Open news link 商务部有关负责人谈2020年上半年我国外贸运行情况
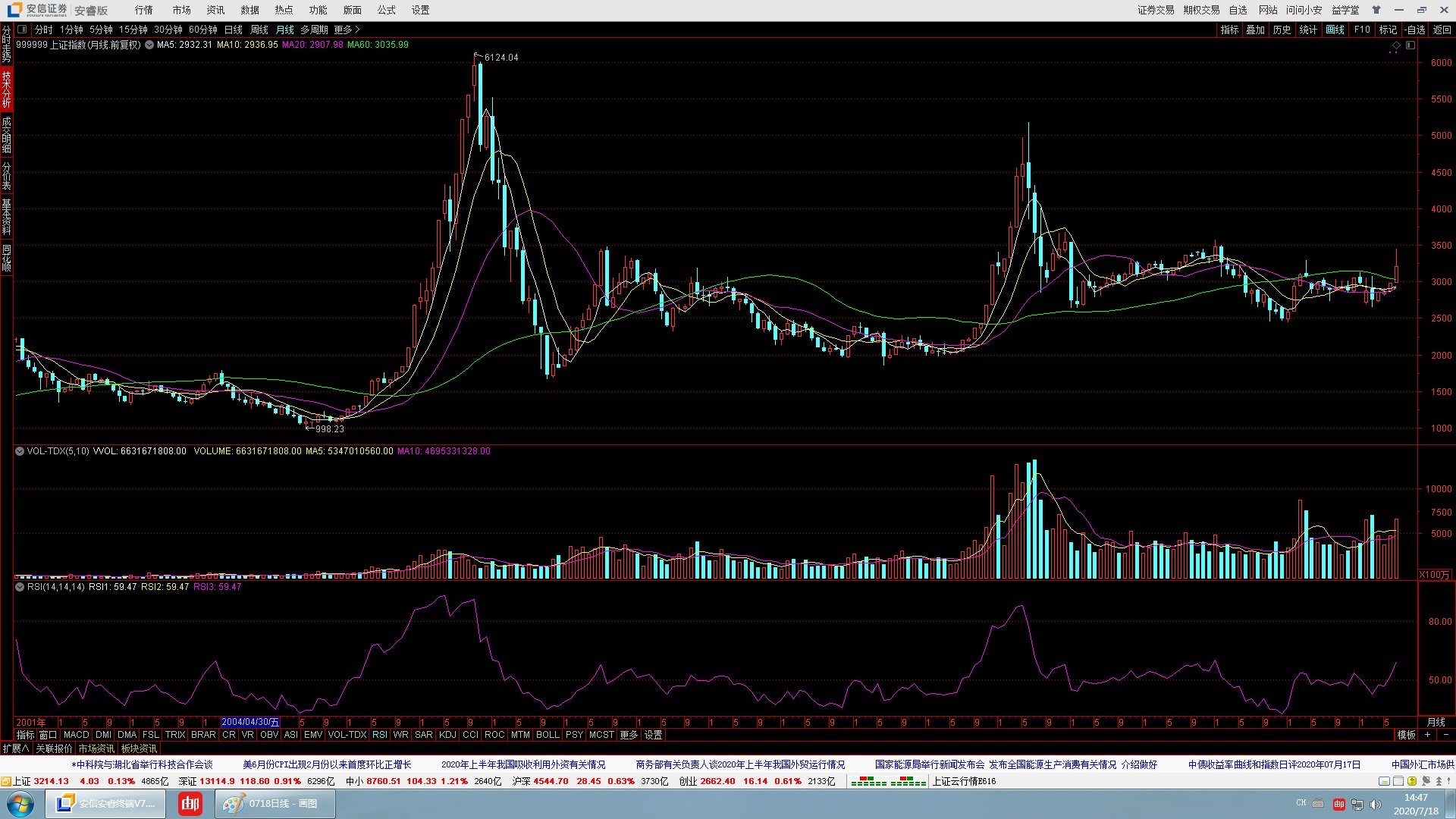The height and width of the screenshot is (819, 1456). [x=740, y=764]
